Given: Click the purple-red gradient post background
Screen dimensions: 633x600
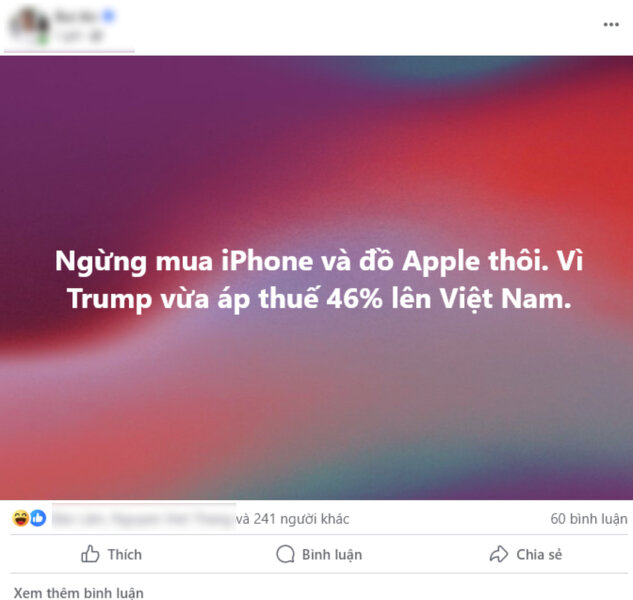Looking at the screenshot, I should [x=316, y=404].
